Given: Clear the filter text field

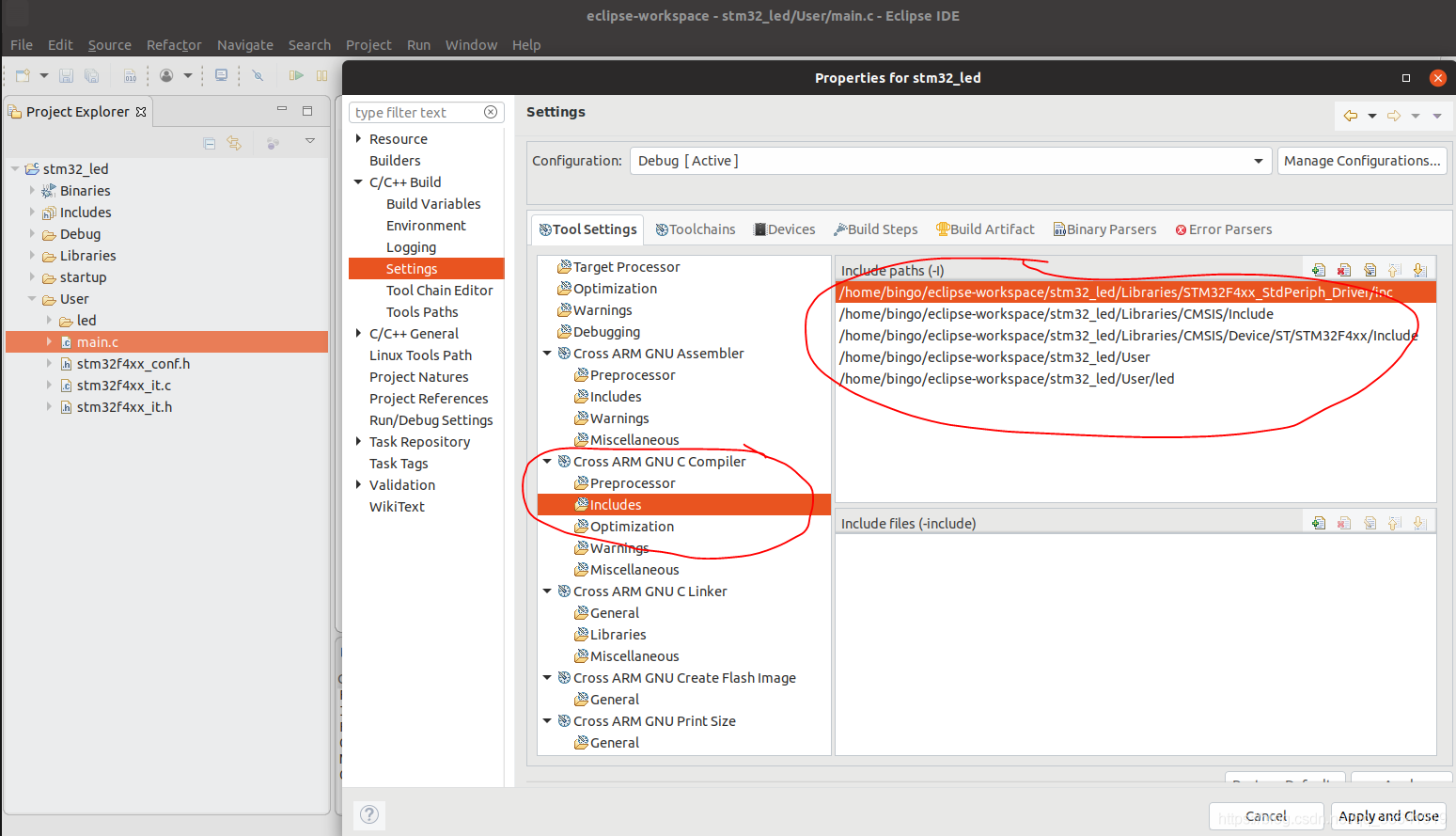Looking at the screenshot, I should pyautogui.click(x=491, y=112).
